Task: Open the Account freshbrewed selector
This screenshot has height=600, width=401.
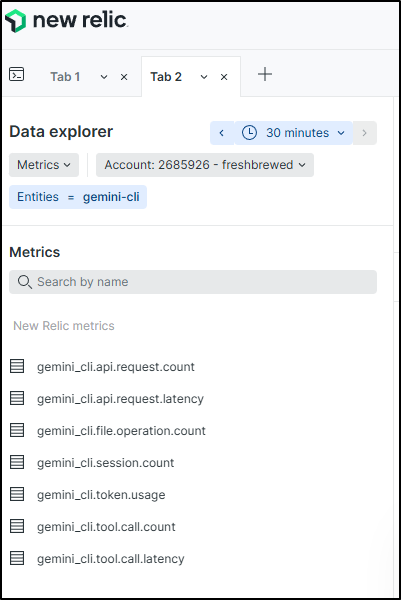Action: 205,165
